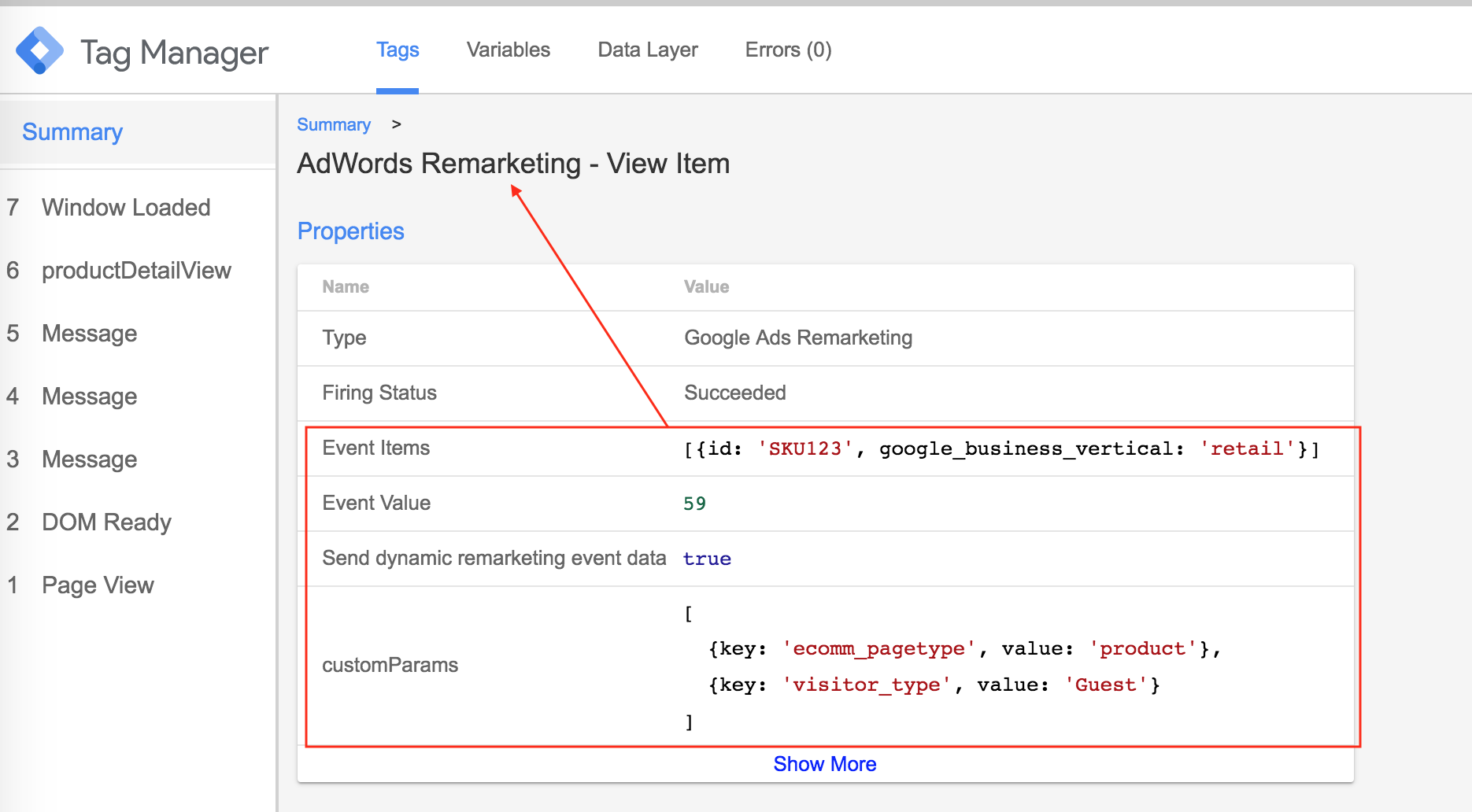Screen dimensions: 1472x812
Task: Select Message event number 3
Action: pyautogui.click(x=89, y=460)
